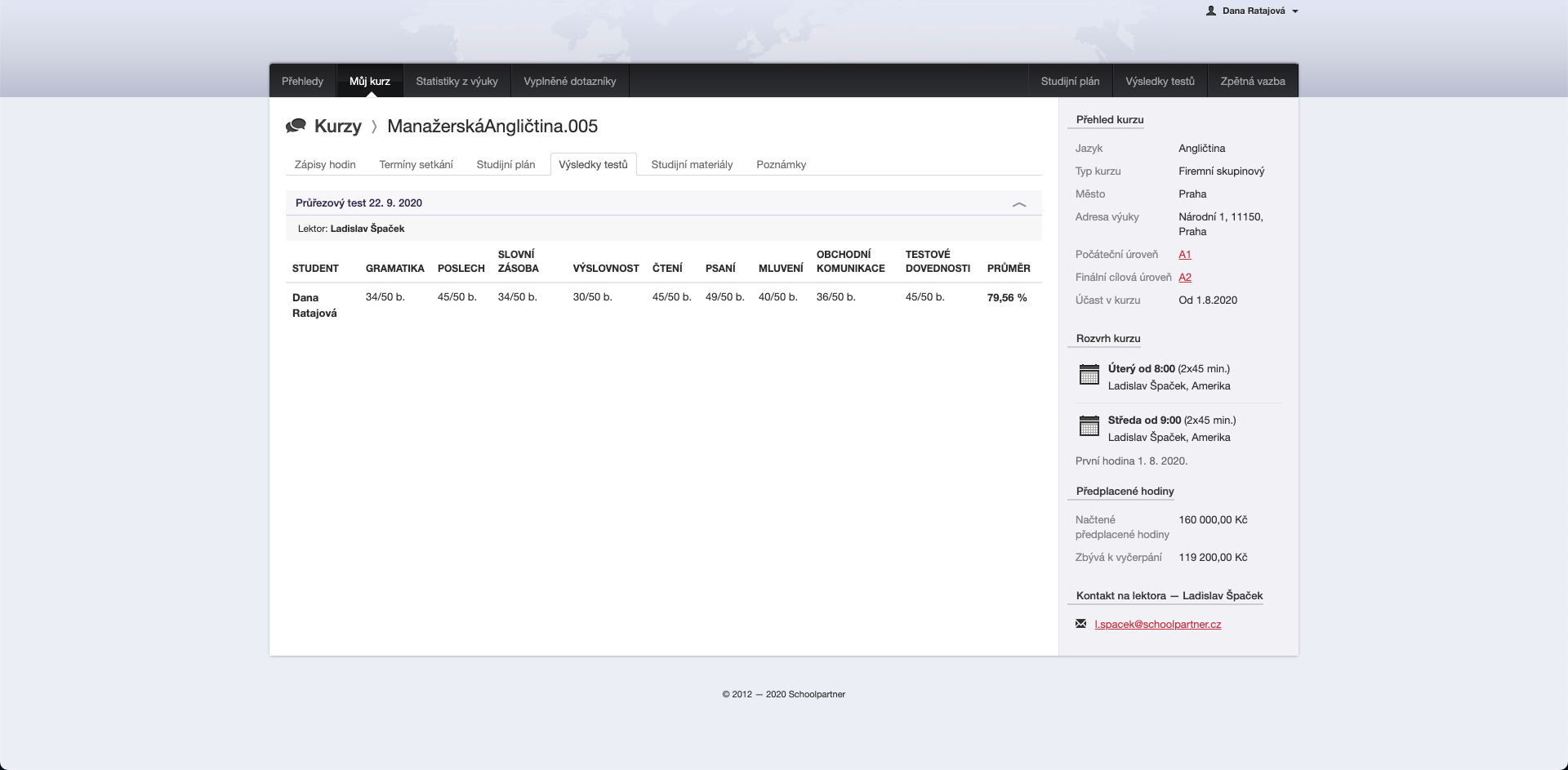Open Statistiky z výuky

tap(457, 81)
